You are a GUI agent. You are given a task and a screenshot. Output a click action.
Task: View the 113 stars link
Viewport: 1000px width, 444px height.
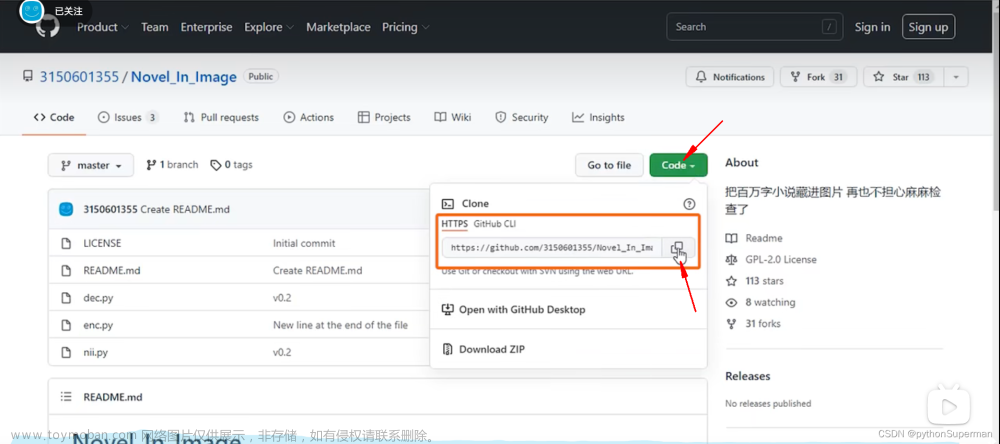(754, 281)
